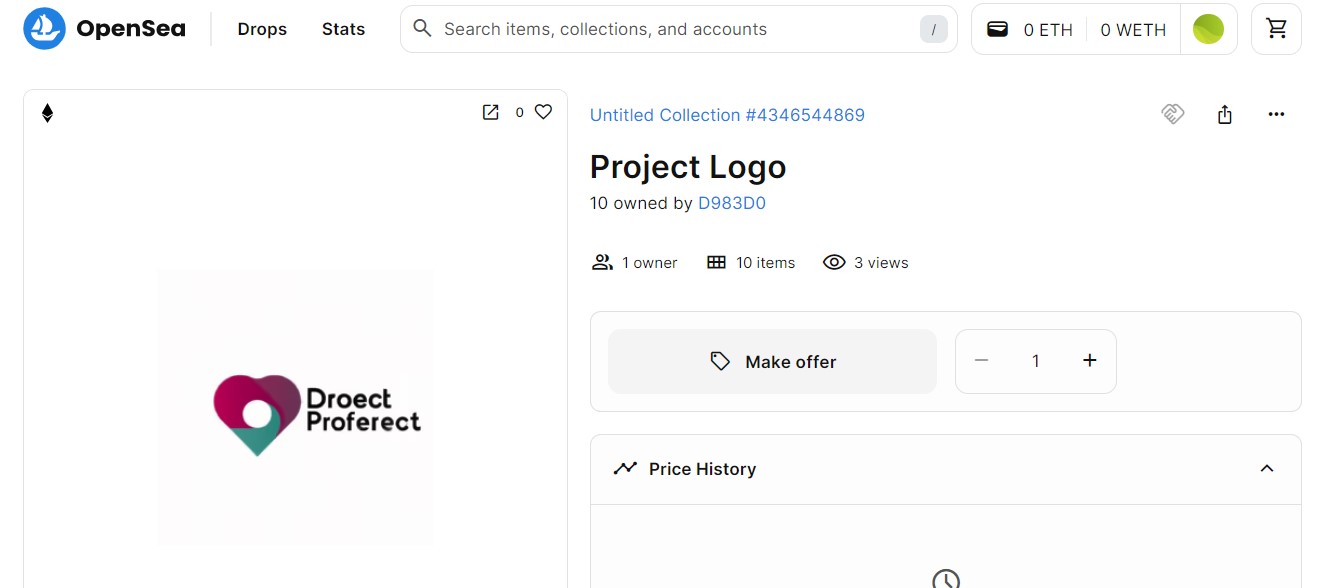Open the shopping cart

[1276, 29]
